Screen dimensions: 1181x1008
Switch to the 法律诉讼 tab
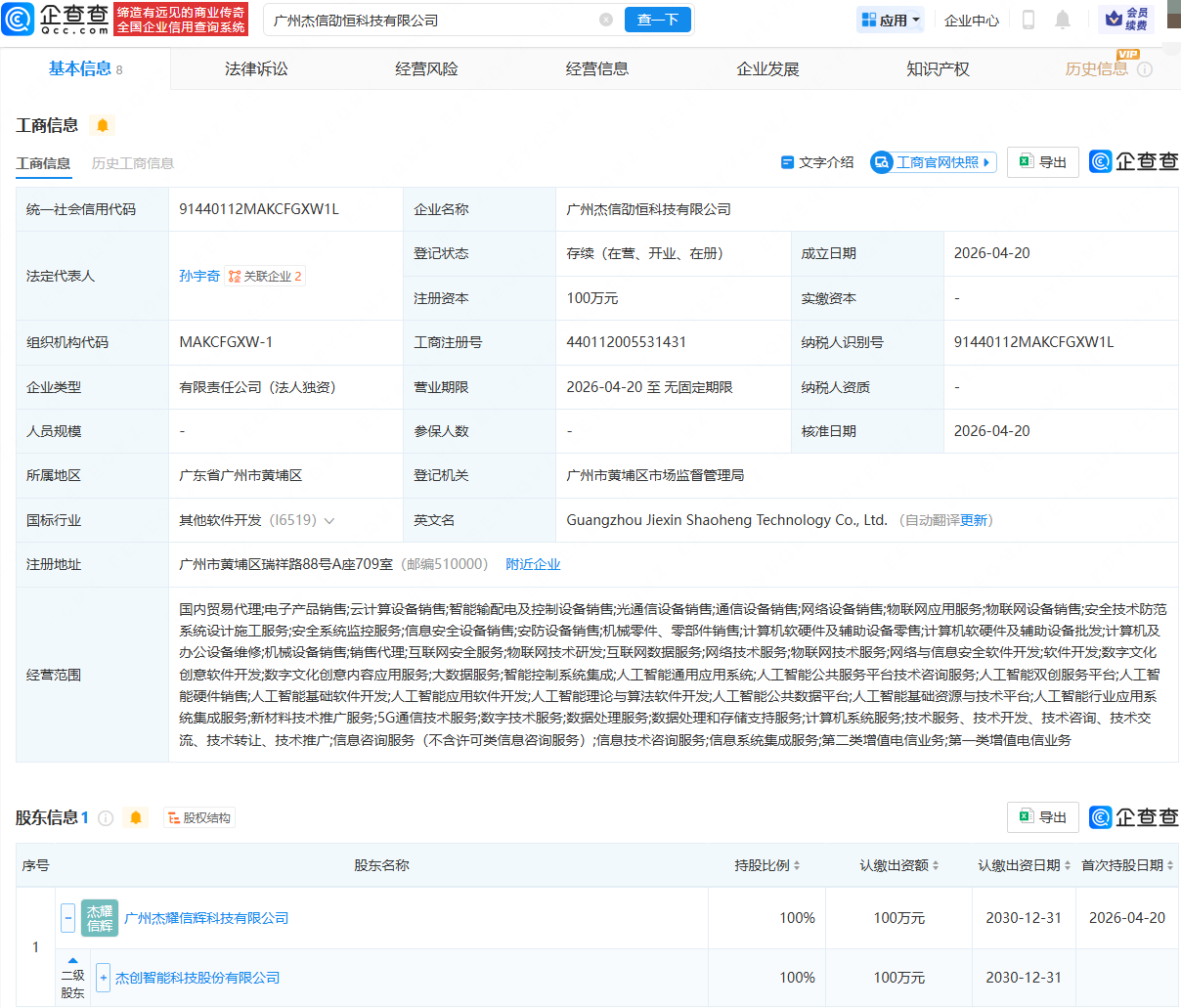click(x=256, y=69)
